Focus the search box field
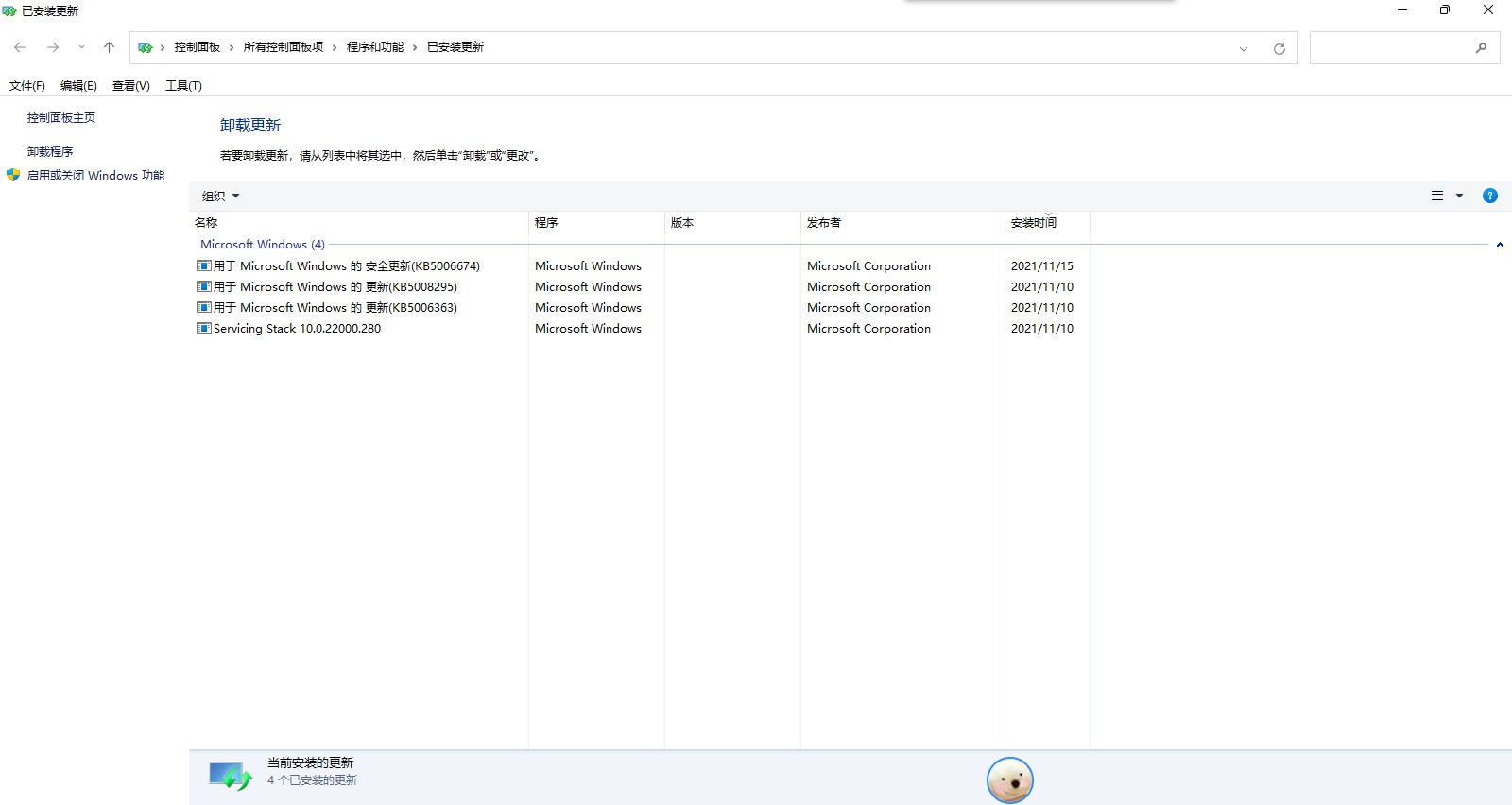 click(1404, 47)
